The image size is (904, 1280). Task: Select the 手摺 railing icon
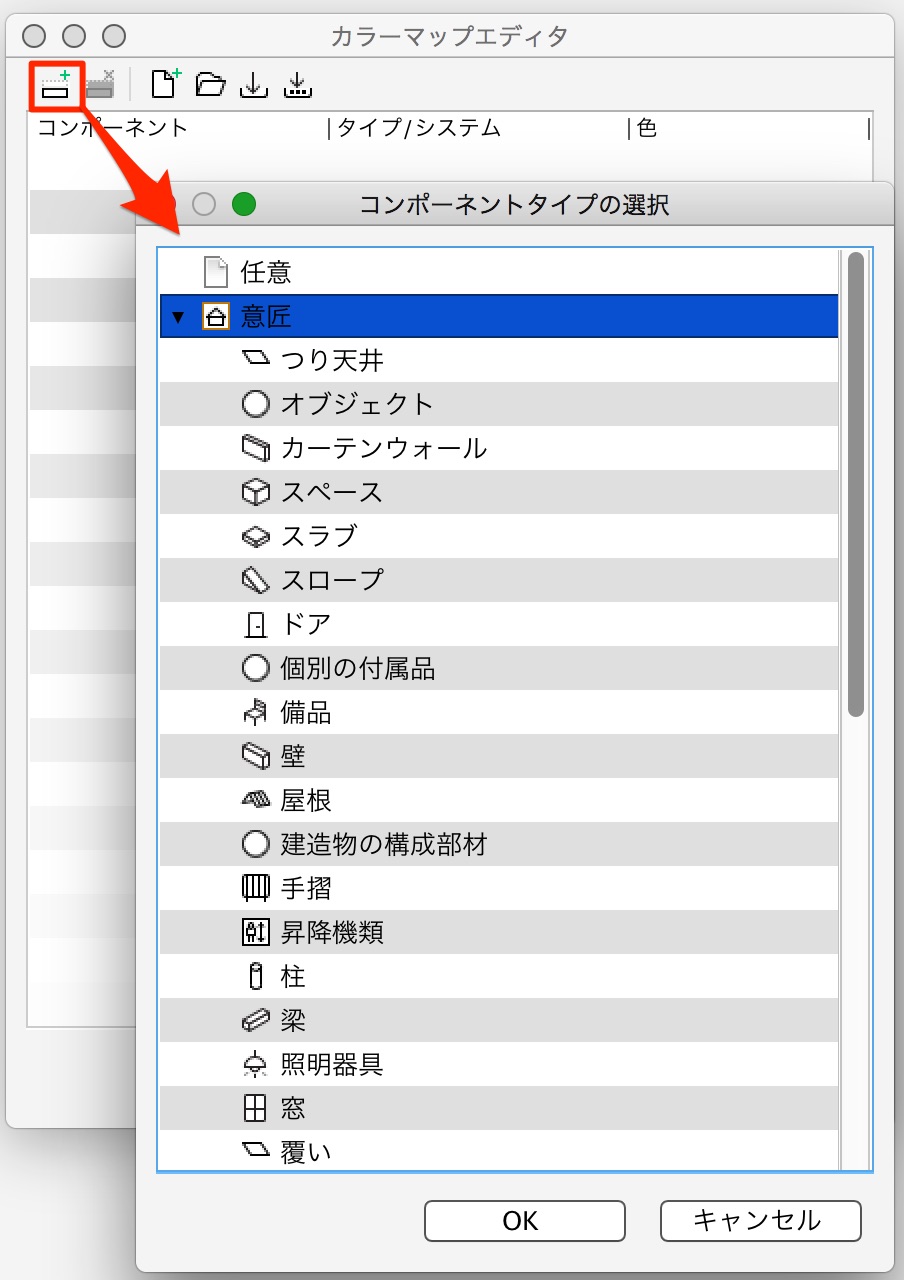256,888
